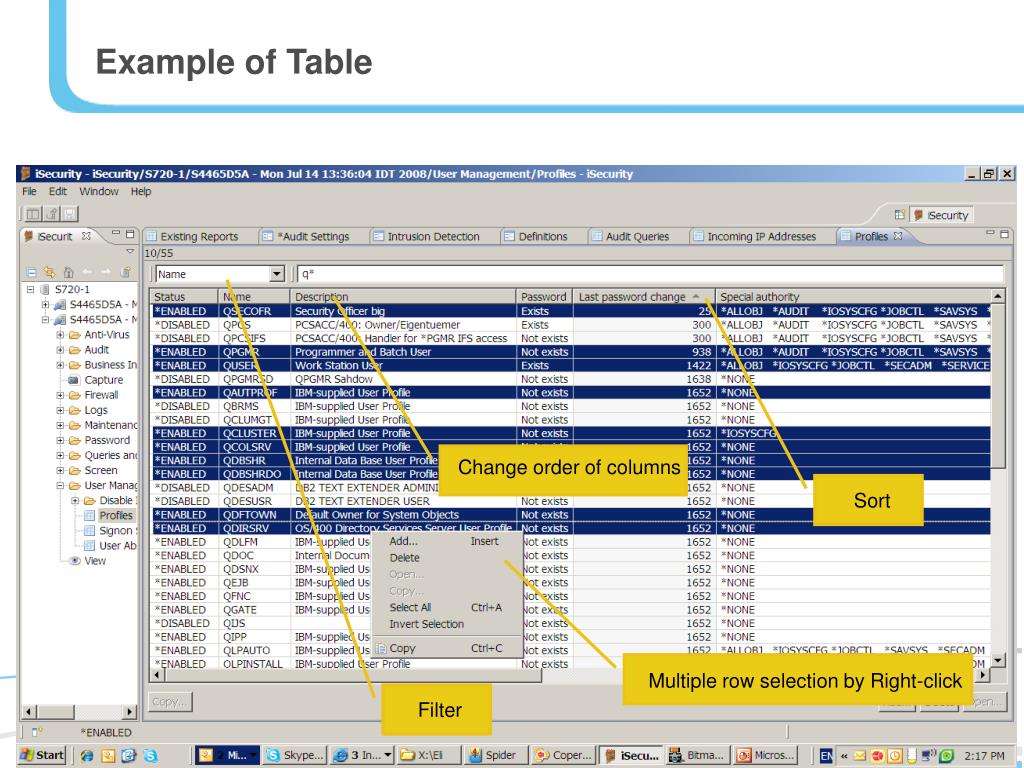Open the File menu
The height and width of the screenshot is (768, 1024).
point(29,191)
